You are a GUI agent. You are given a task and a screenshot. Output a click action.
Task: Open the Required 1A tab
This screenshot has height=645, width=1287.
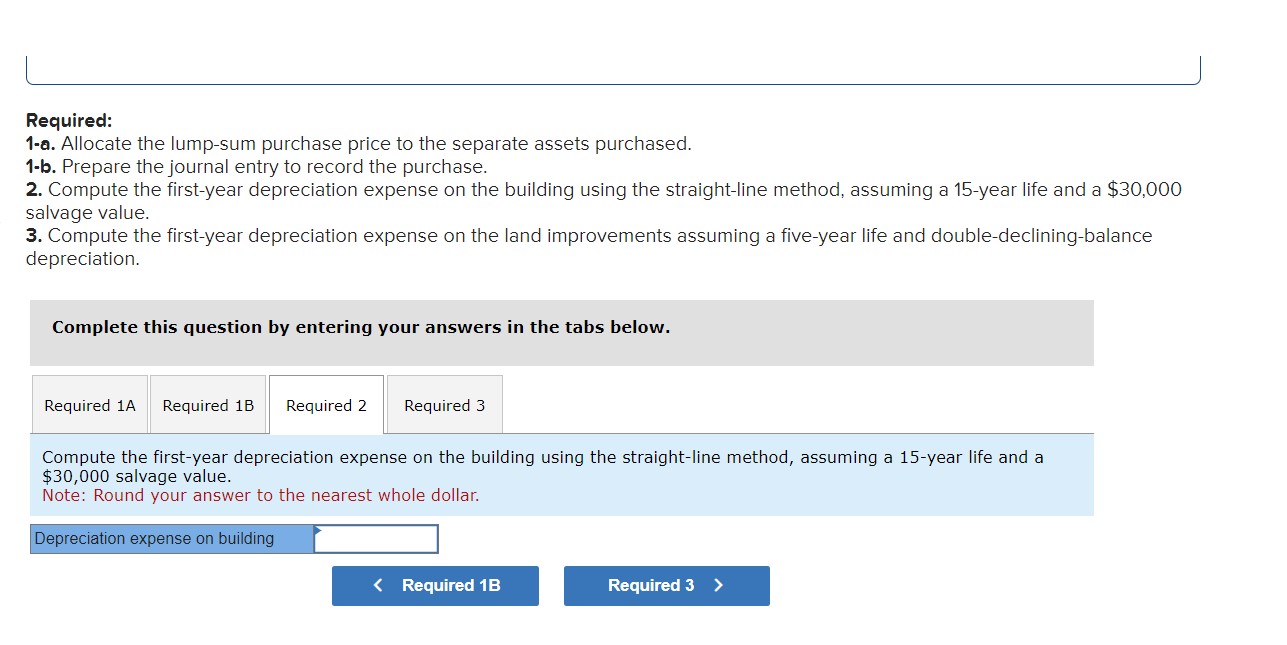point(90,405)
